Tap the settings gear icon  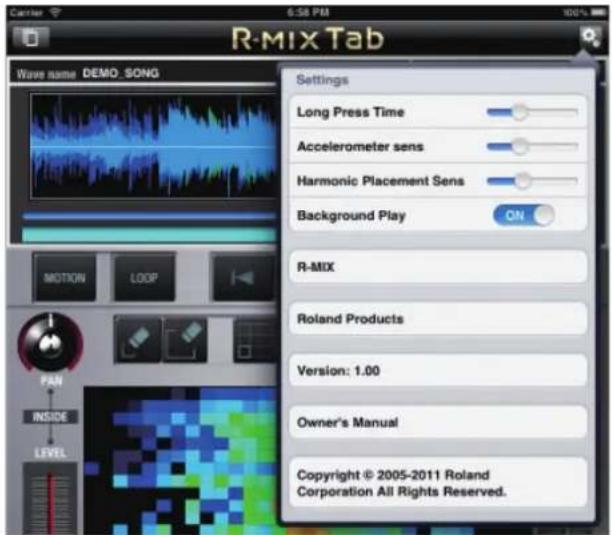[590, 38]
